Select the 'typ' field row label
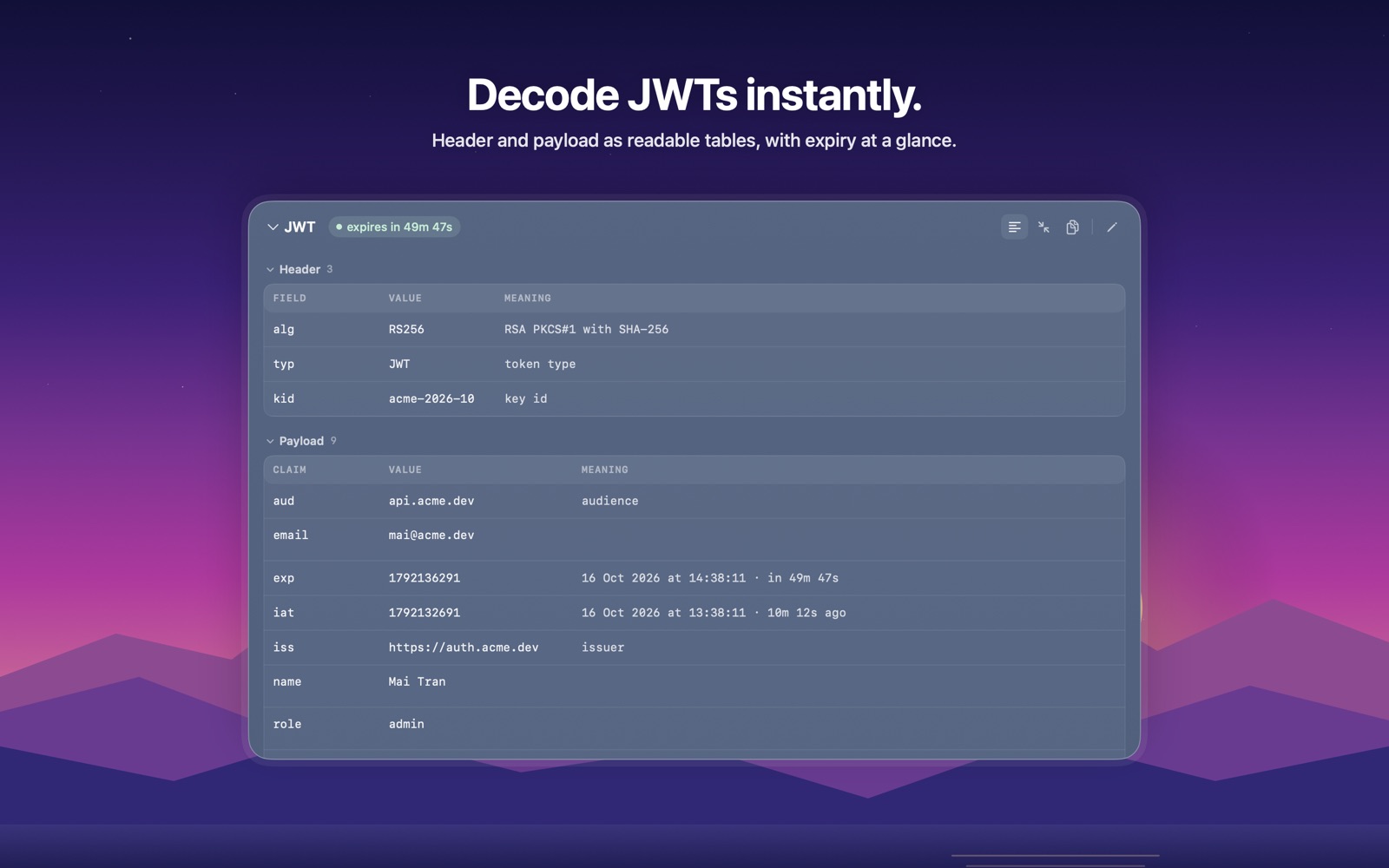 pyautogui.click(x=284, y=365)
